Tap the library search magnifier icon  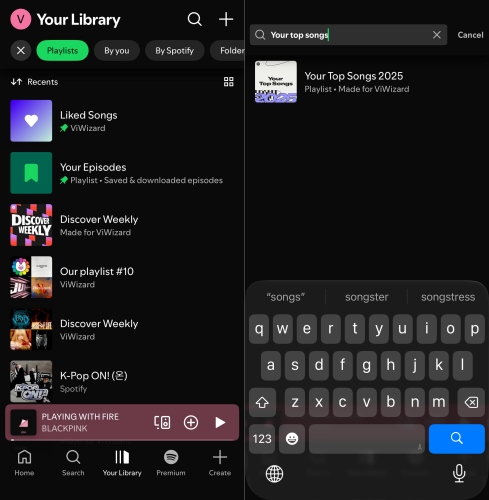tap(195, 19)
